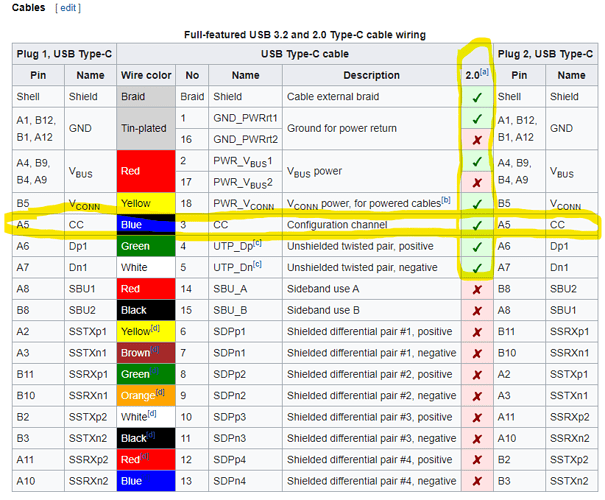Click the red cross in the Sideband use B row

[x=477, y=311]
